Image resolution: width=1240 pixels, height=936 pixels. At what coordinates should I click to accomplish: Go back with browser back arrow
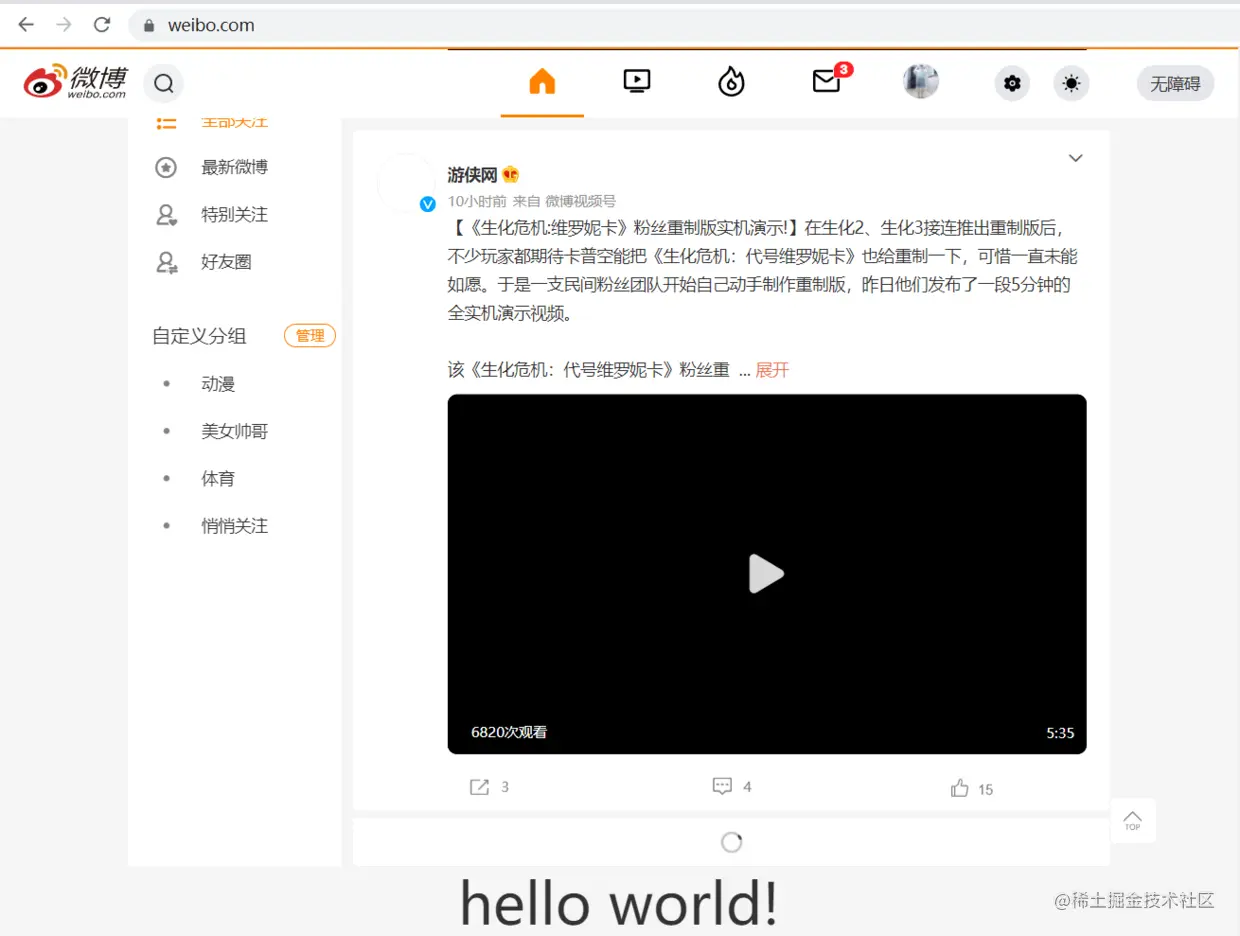pos(26,25)
